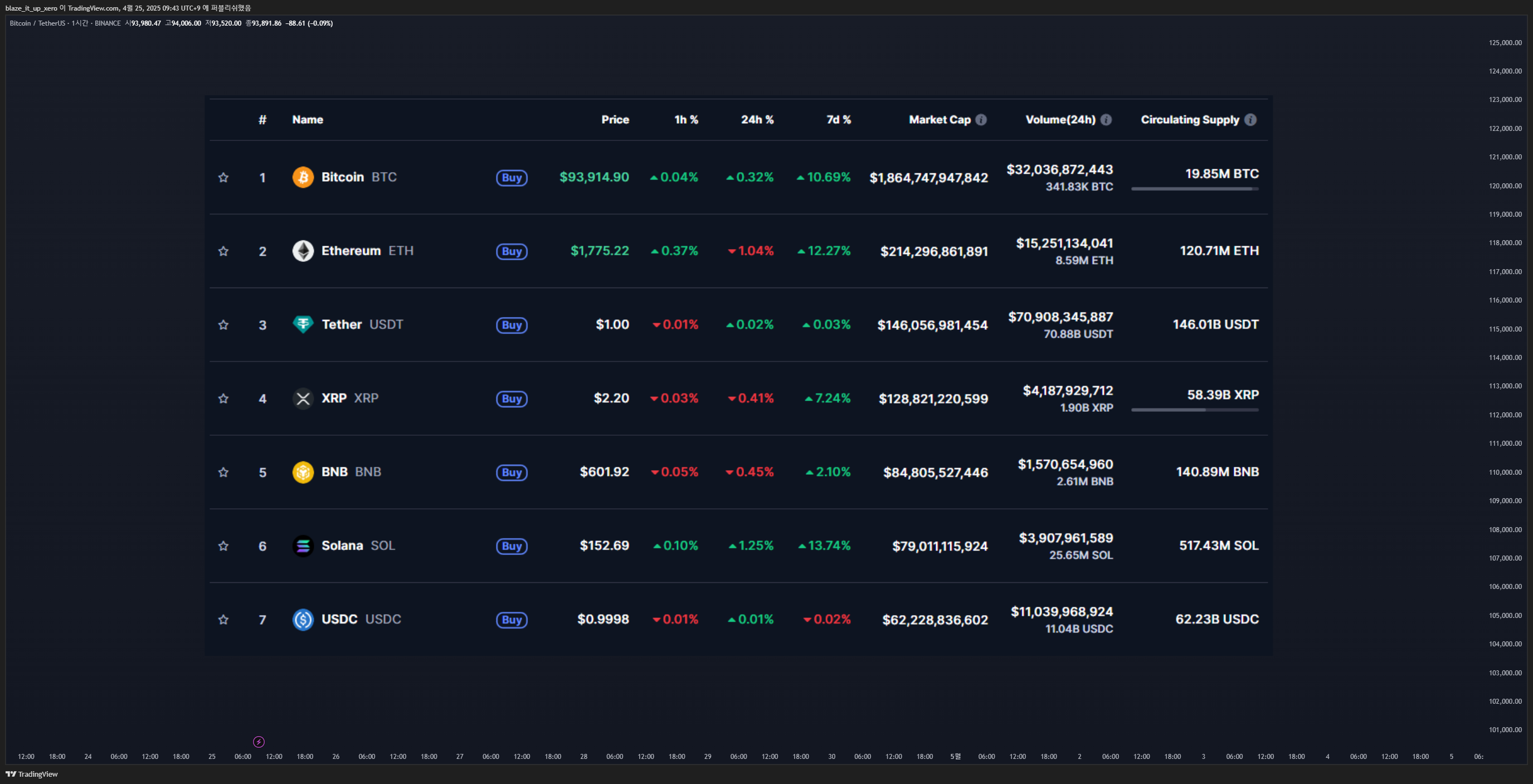
Task: Open the Bitcoin BTC name link
Action: (359, 177)
